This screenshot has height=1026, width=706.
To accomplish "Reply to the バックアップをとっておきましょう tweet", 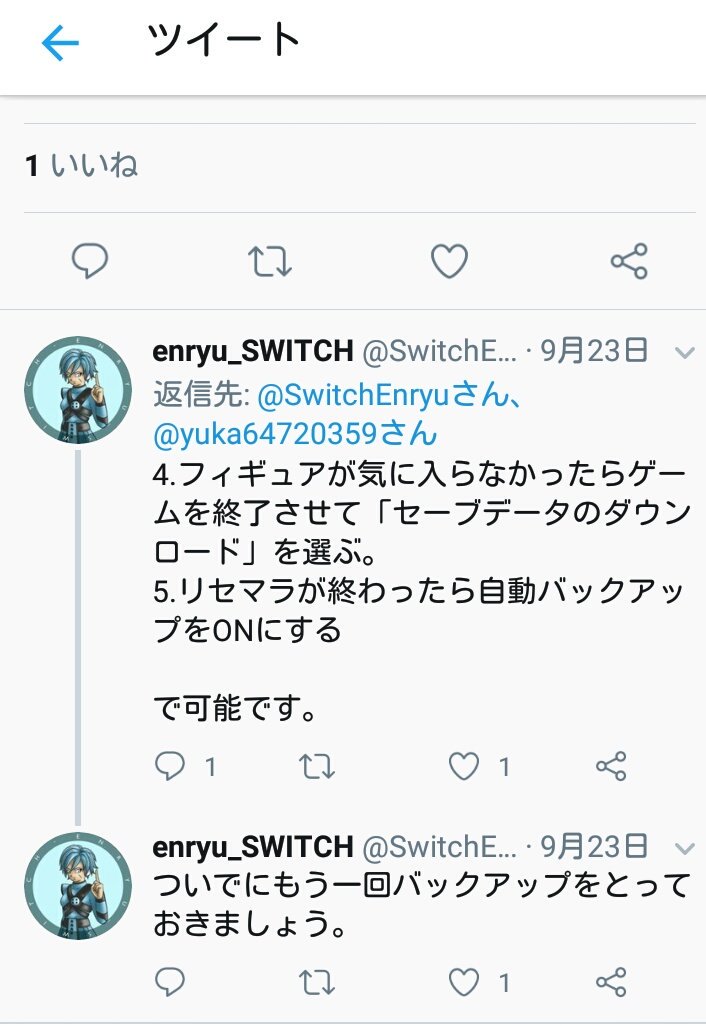I will (x=170, y=982).
